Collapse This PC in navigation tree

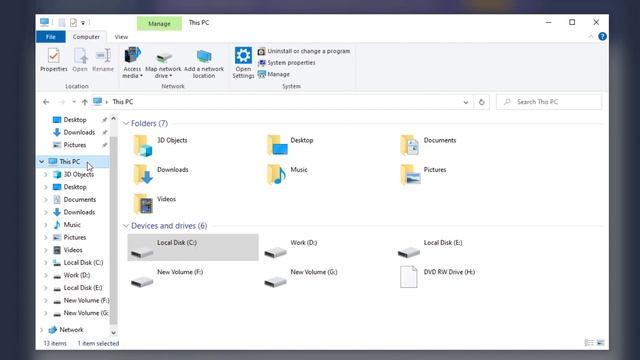41,162
